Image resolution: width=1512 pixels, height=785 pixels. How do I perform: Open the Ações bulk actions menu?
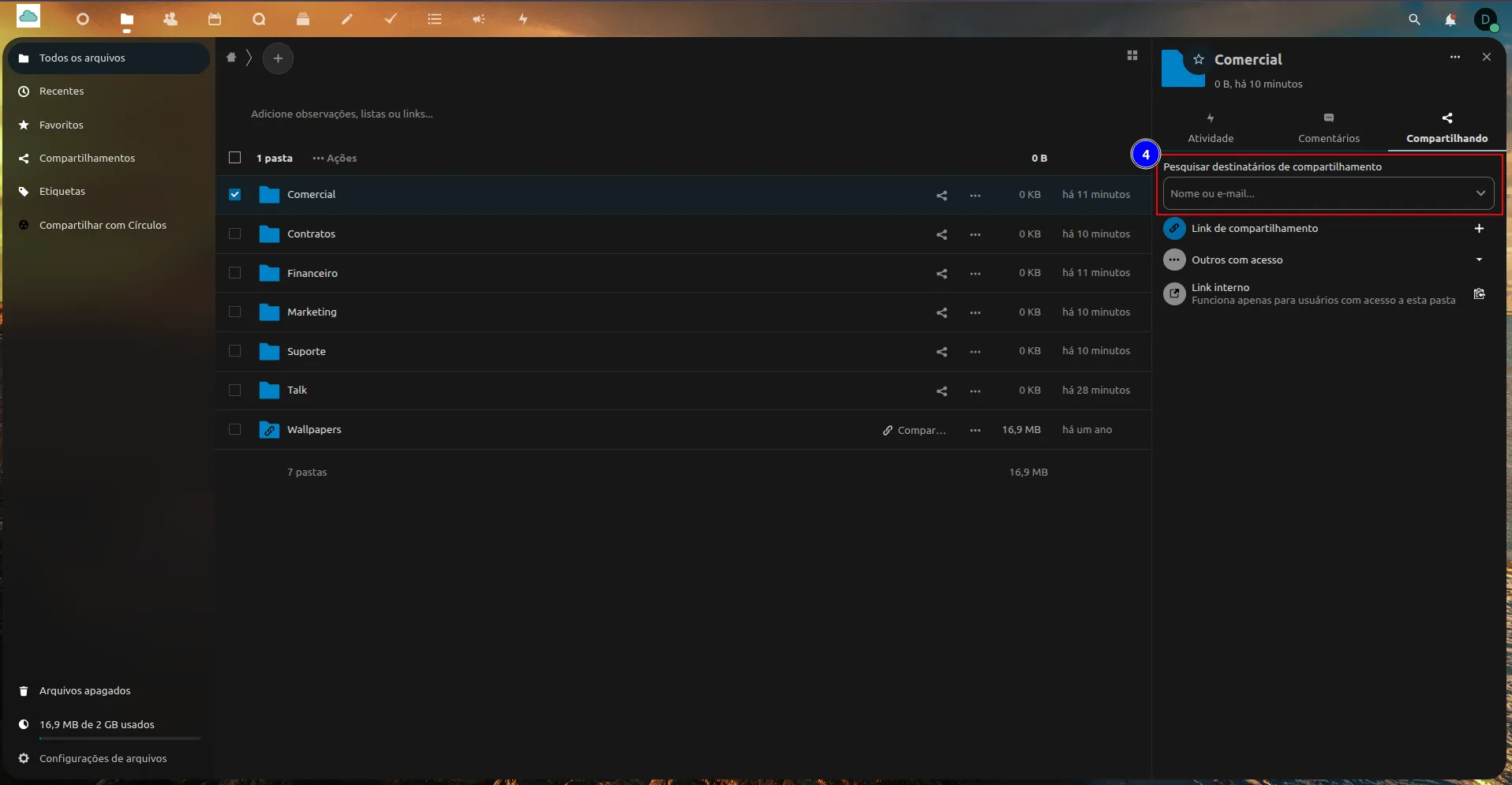pyautogui.click(x=335, y=158)
